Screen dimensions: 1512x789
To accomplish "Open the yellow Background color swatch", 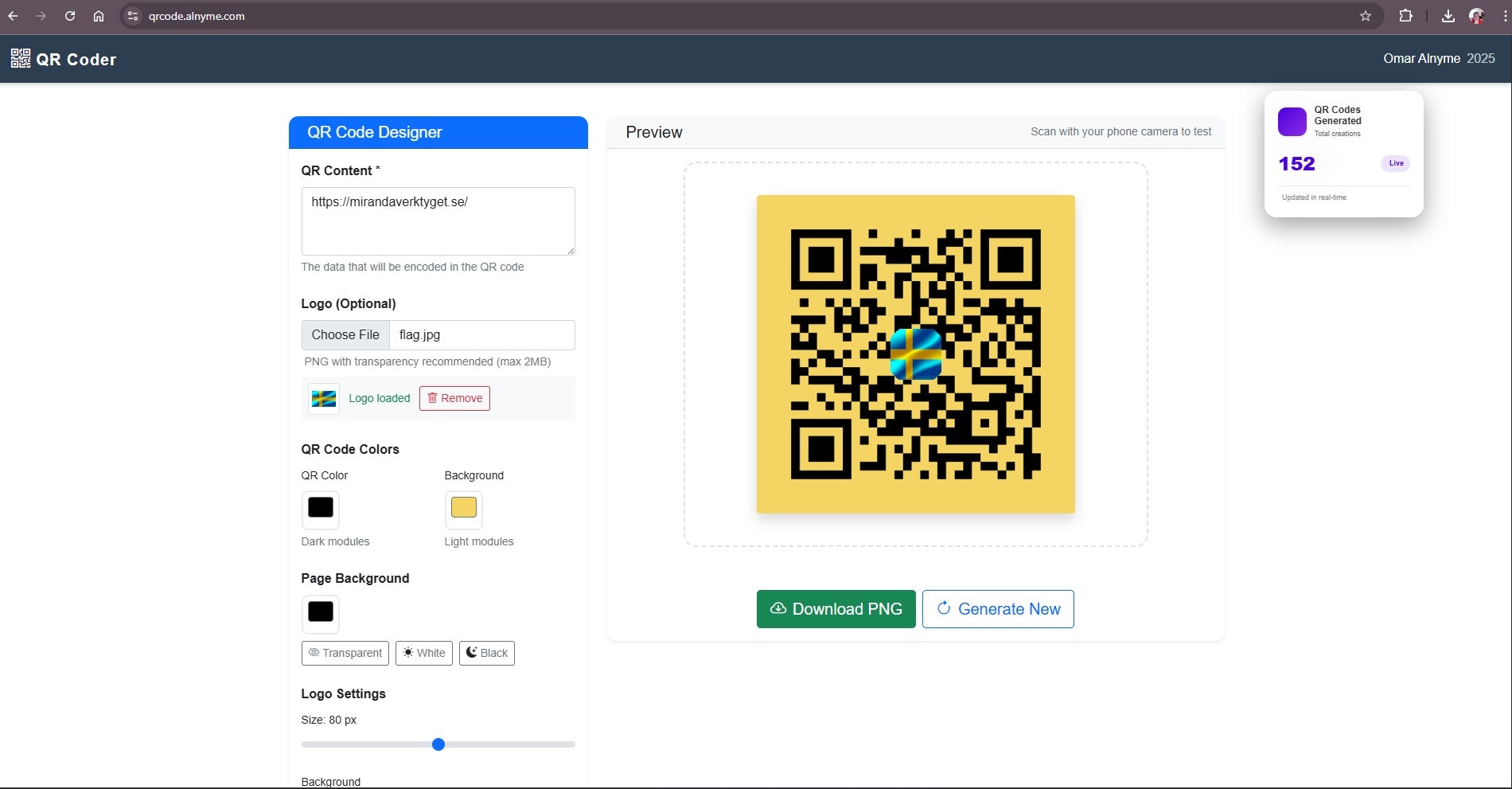I will (x=464, y=509).
